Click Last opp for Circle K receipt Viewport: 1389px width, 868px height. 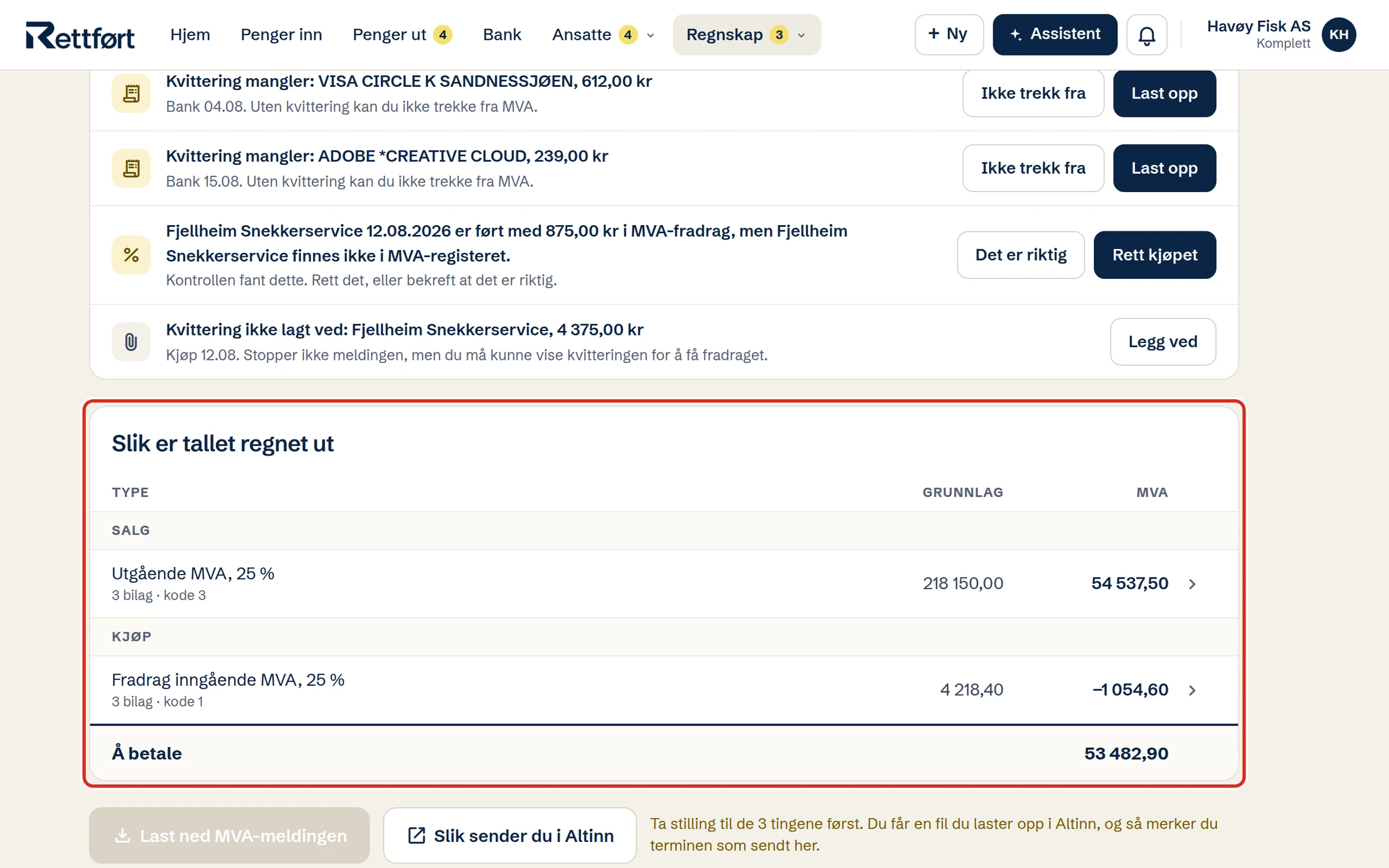pos(1164,93)
